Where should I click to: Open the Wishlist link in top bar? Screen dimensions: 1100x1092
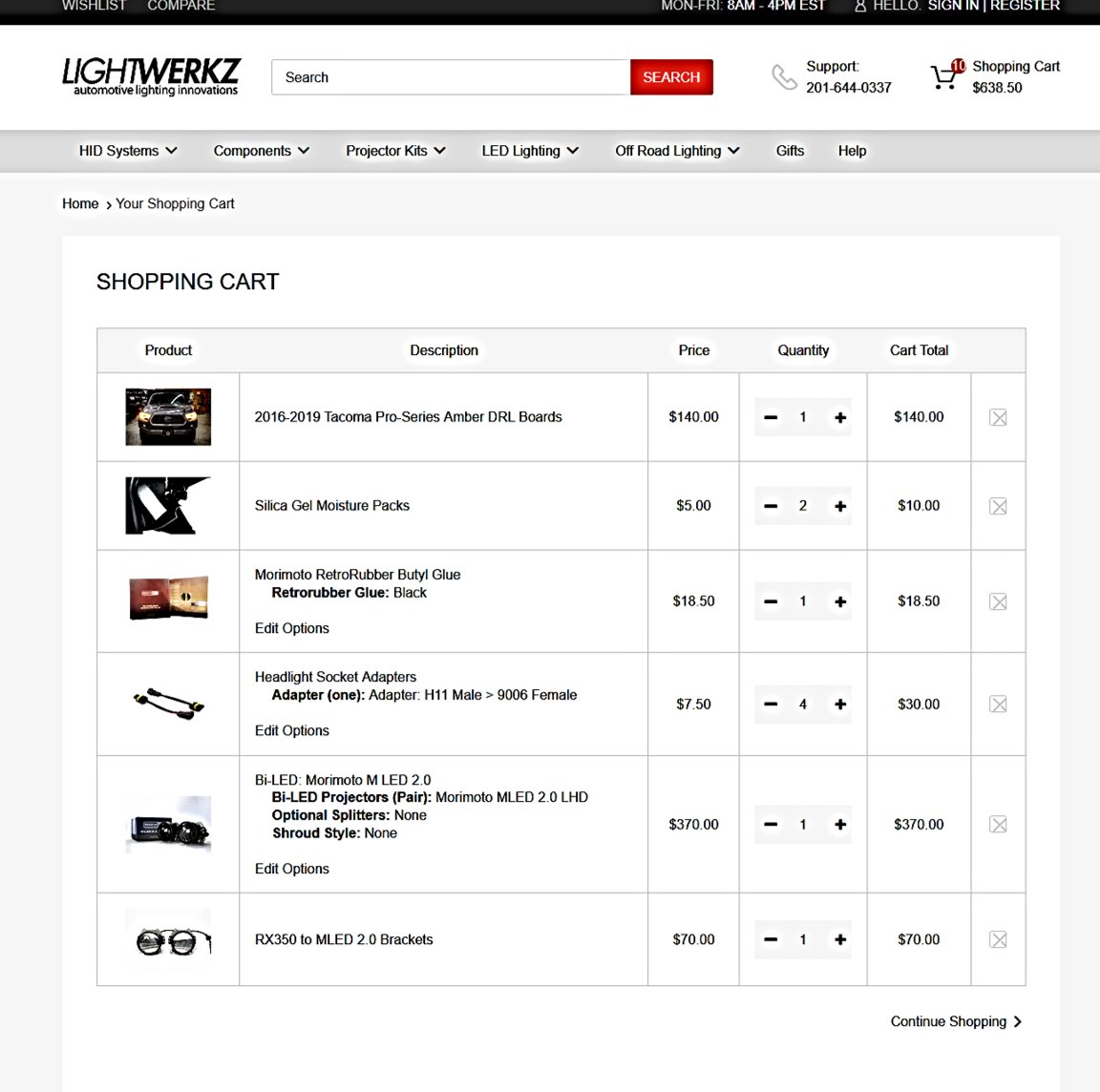point(94,6)
